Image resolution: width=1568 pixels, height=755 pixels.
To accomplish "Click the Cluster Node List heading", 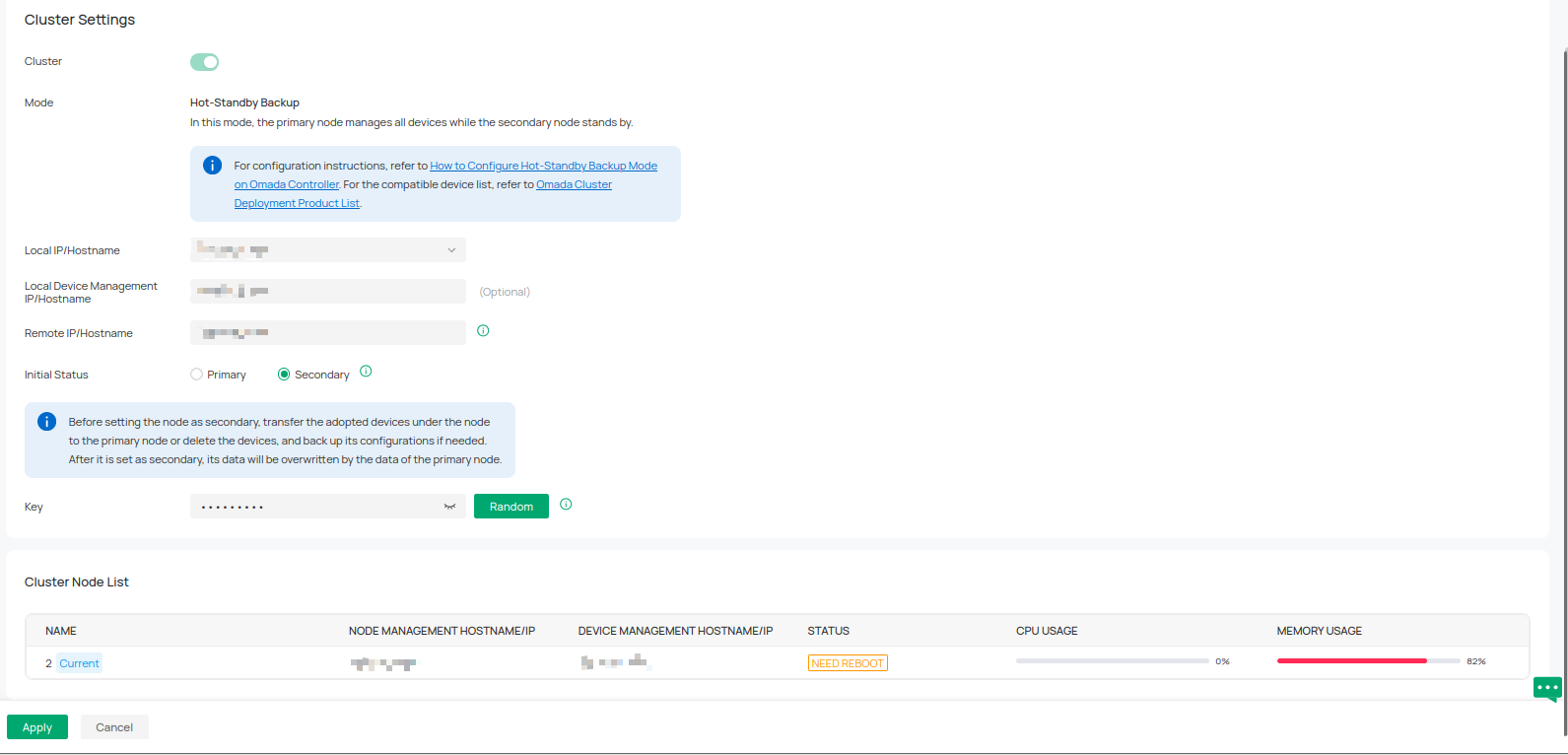I will [x=77, y=583].
